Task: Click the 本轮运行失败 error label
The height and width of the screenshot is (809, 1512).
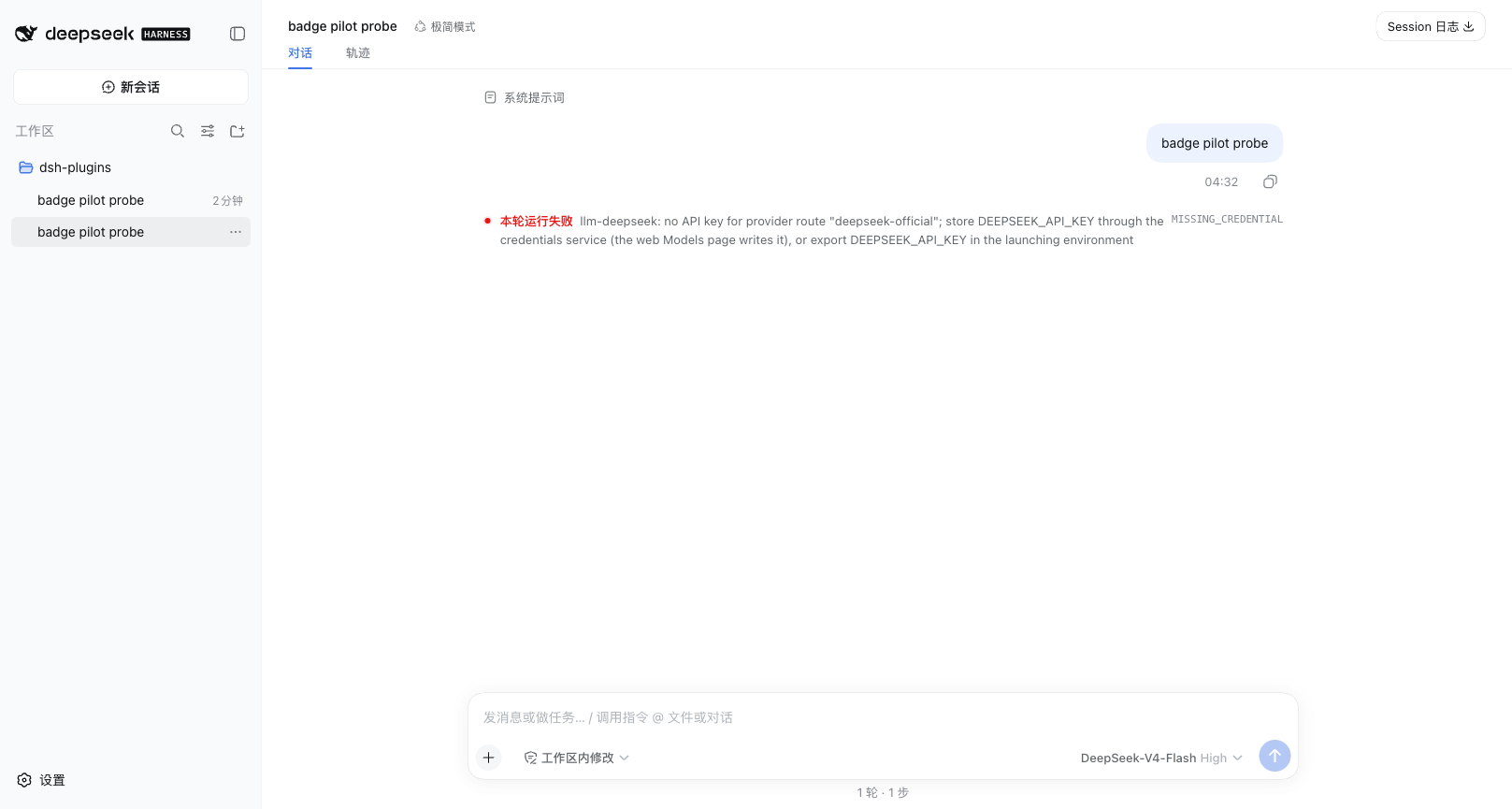Action: [536, 222]
